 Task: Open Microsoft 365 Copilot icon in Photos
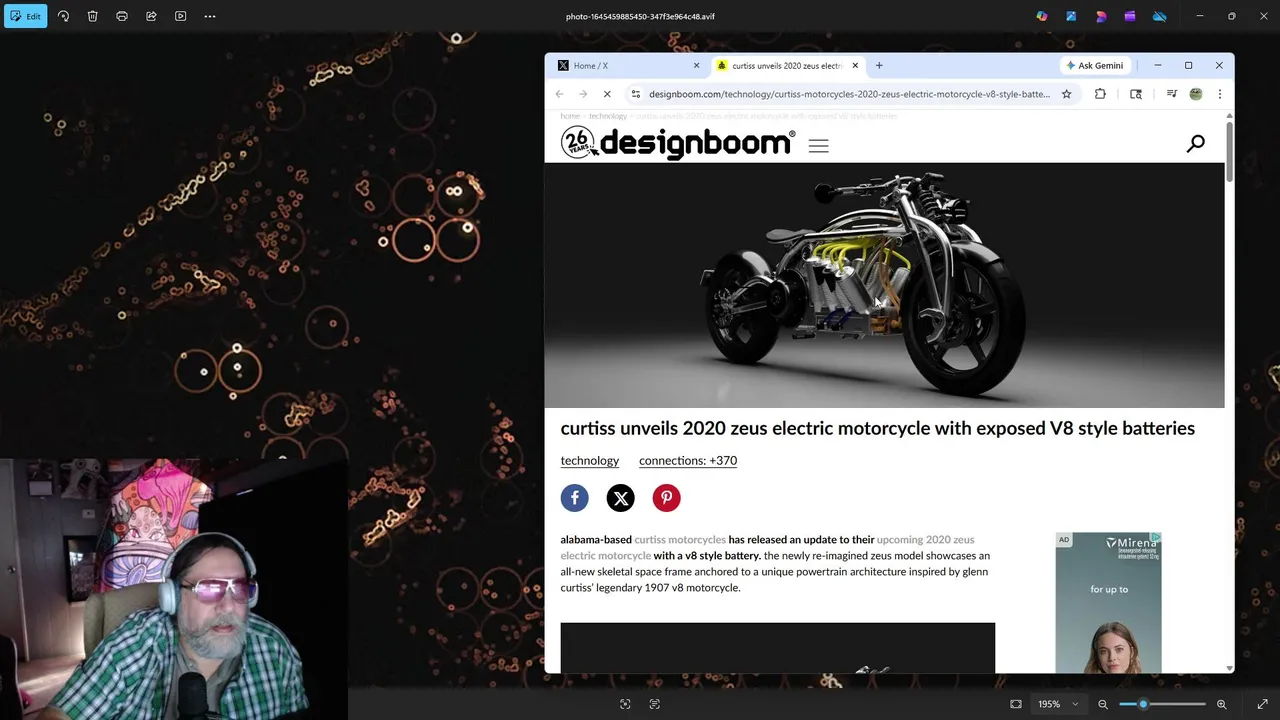click(1042, 16)
